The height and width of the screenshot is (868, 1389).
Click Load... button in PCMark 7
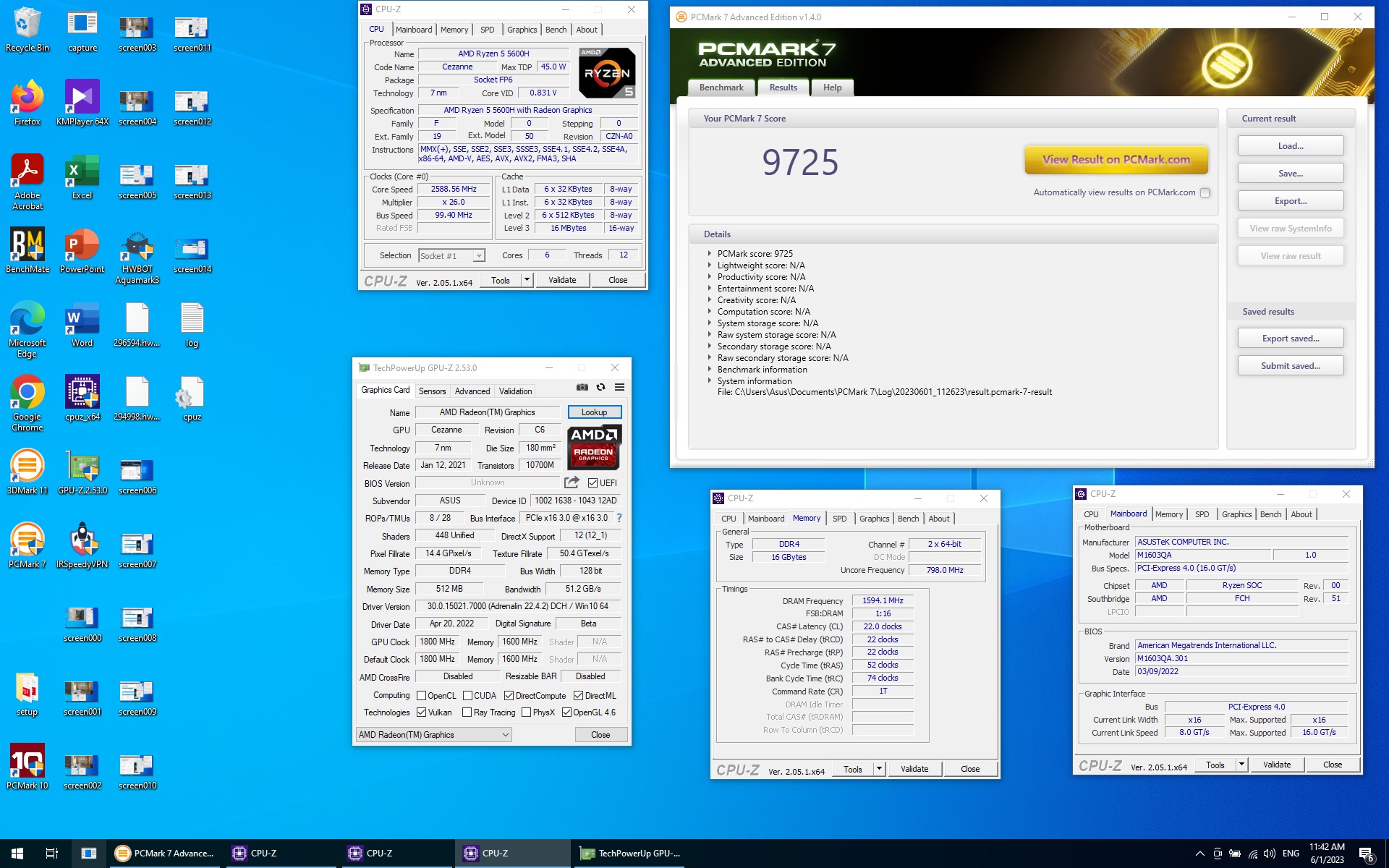point(1291,145)
